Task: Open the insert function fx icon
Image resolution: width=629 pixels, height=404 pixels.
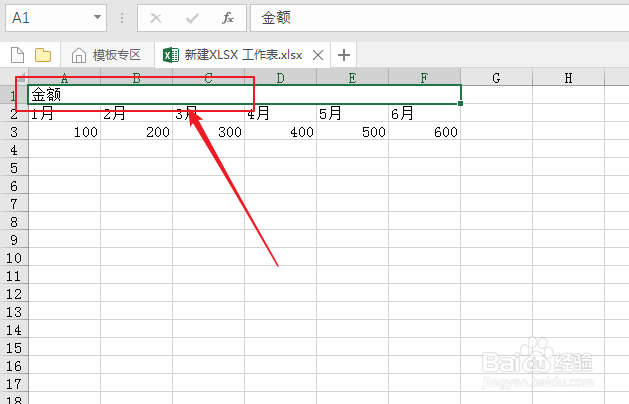Action: pyautogui.click(x=227, y=18)
